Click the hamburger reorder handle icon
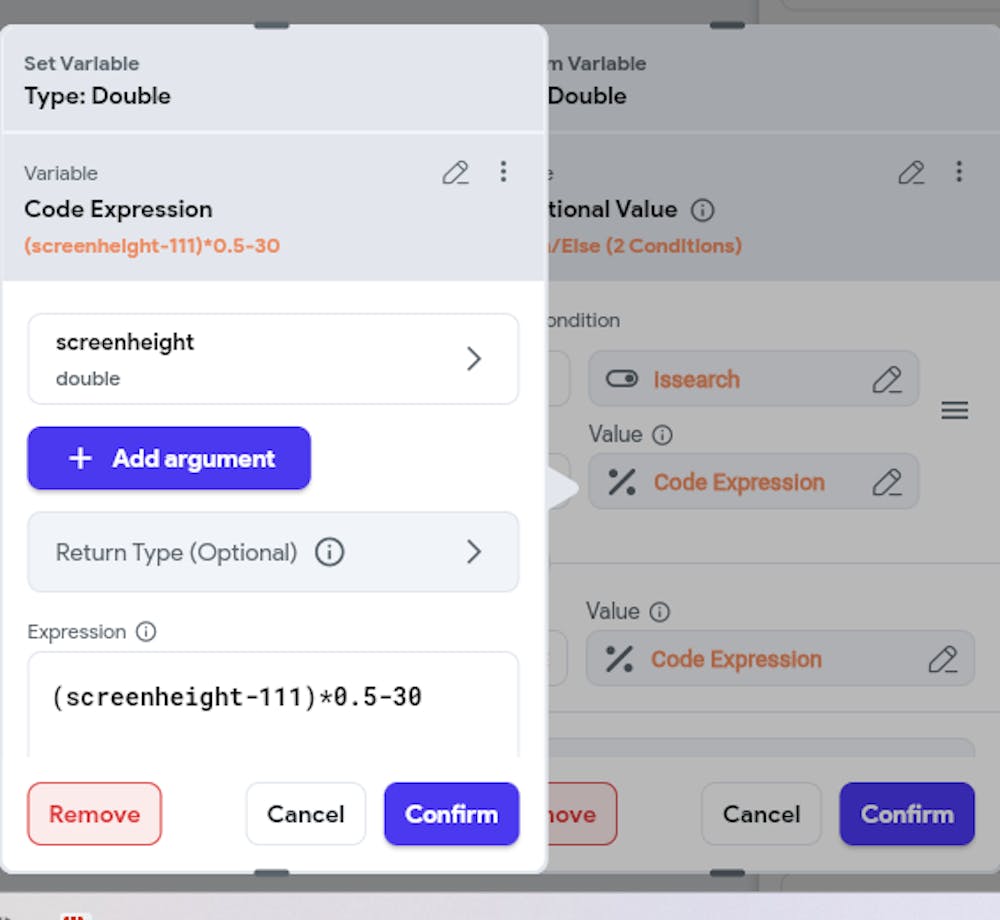The height and width of the screenshot is (920, 1000). 955,410
